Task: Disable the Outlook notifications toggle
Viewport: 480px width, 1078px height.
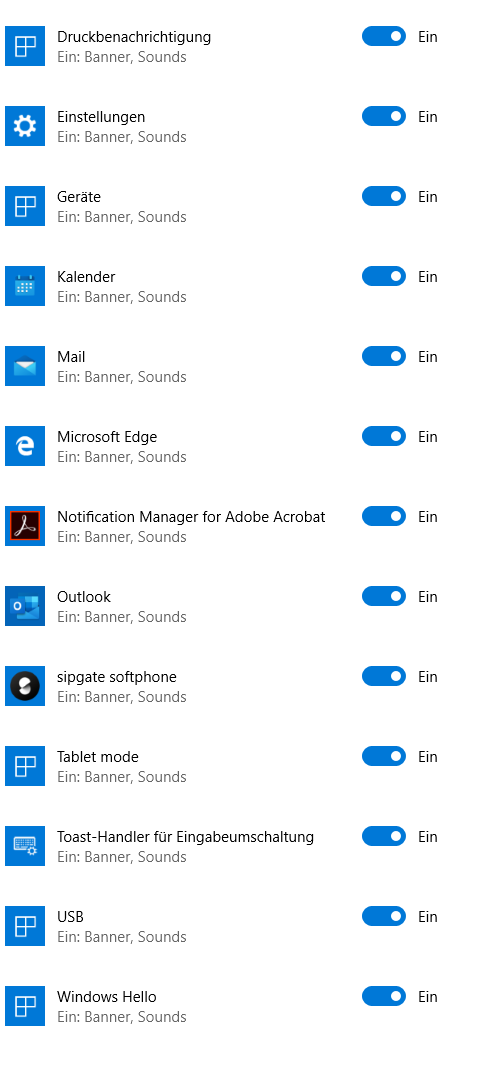Action: [x=384, y=596]
